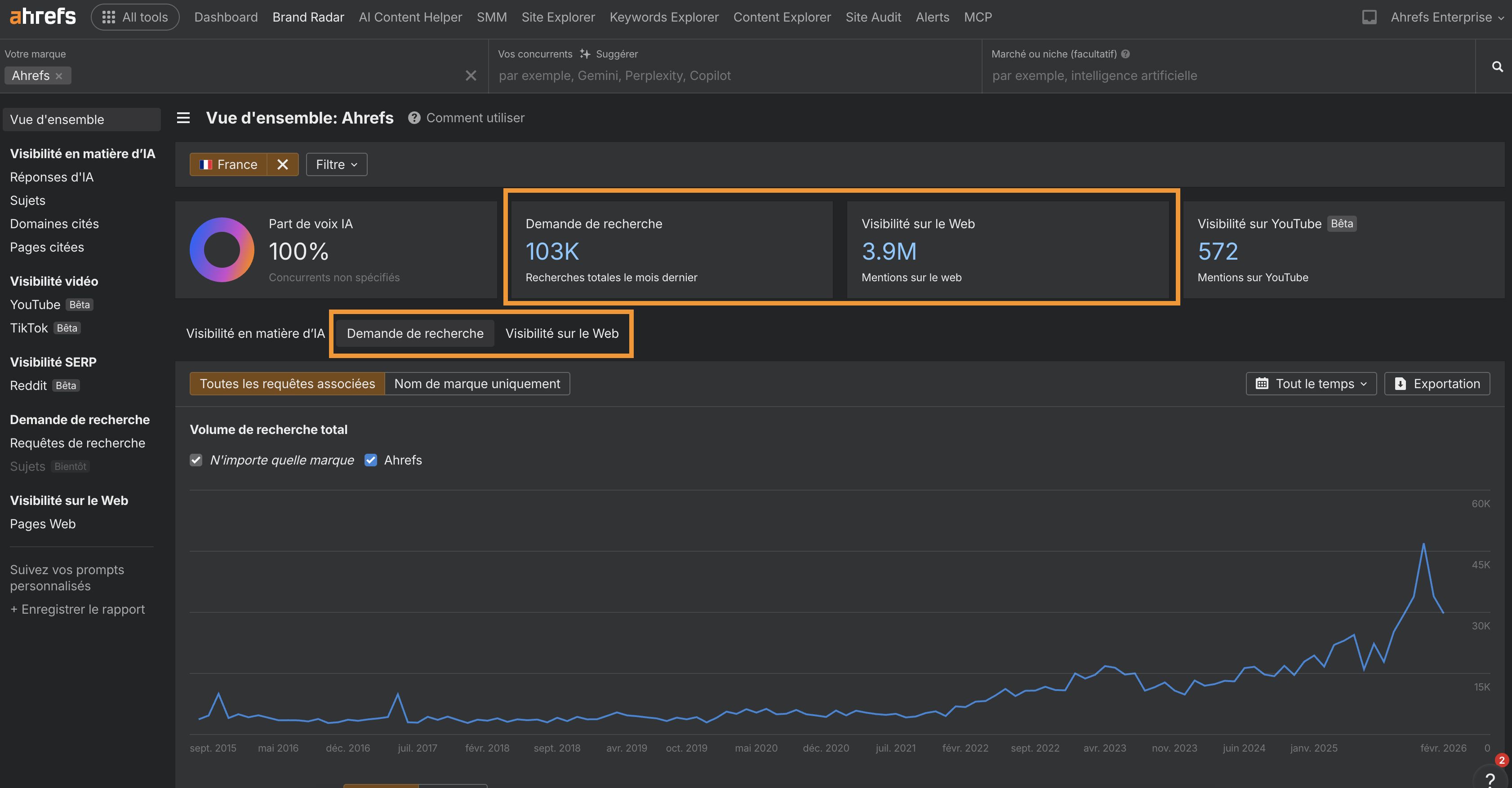Open Site Explorer in top navigation
Viewport: 1512px width, 788px height.
click(558, 17)
